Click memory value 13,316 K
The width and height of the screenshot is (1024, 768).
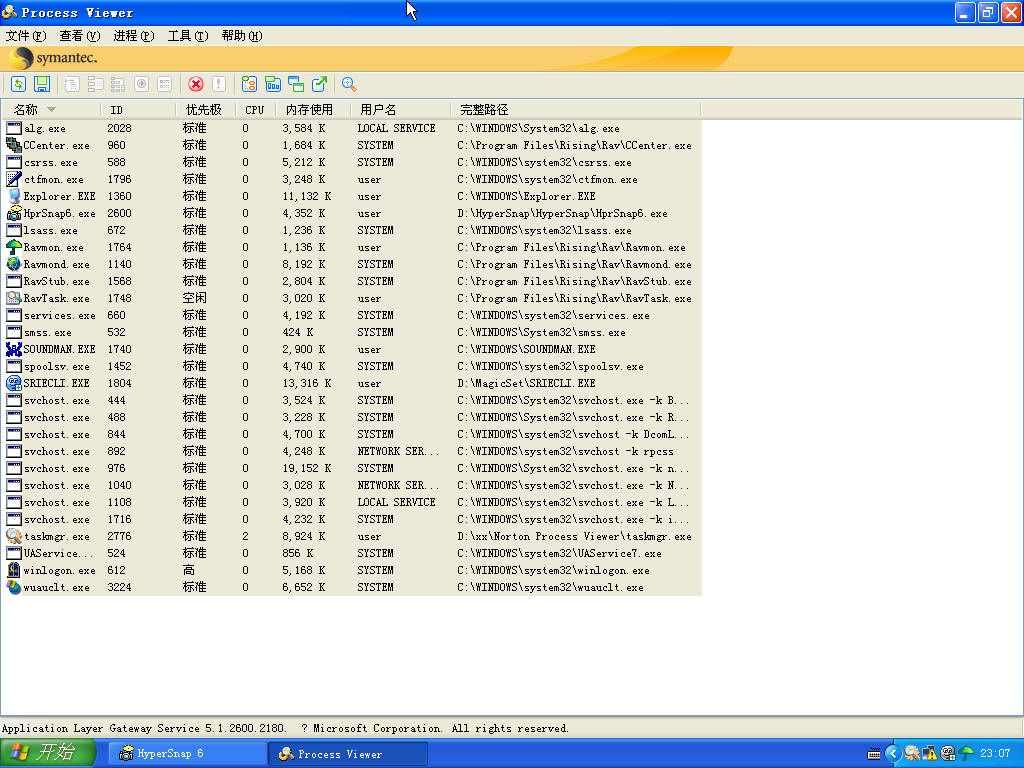306,383
